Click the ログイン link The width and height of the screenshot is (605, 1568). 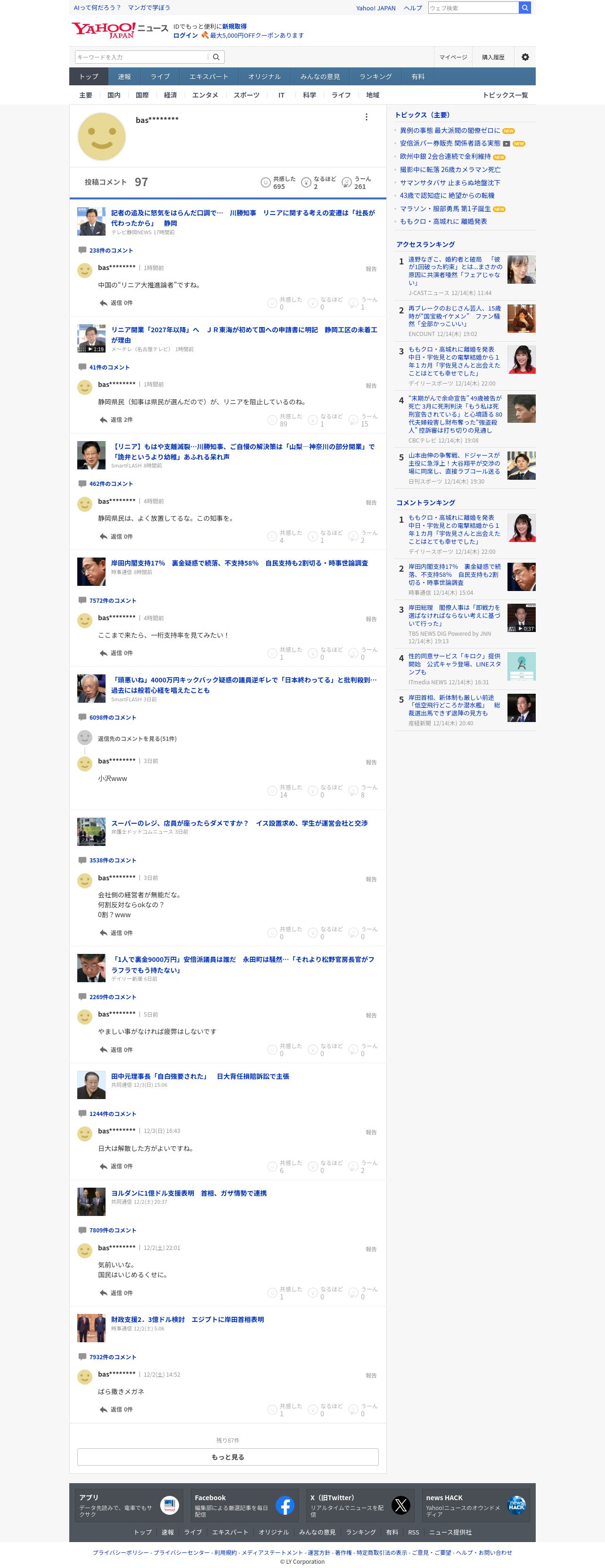186,35
